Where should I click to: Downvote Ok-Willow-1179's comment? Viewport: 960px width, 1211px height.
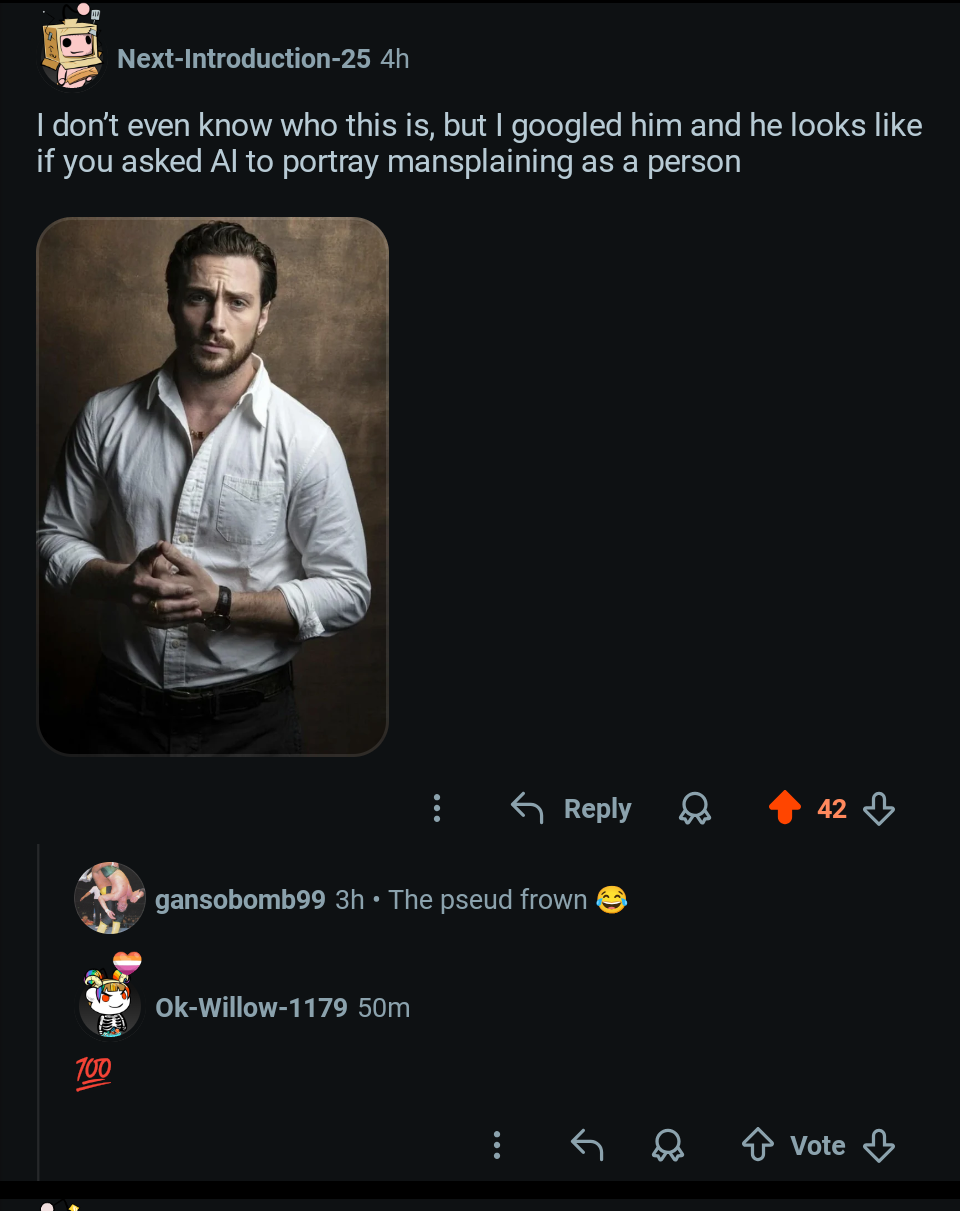pyautogui.click(x=878, y=1145)
